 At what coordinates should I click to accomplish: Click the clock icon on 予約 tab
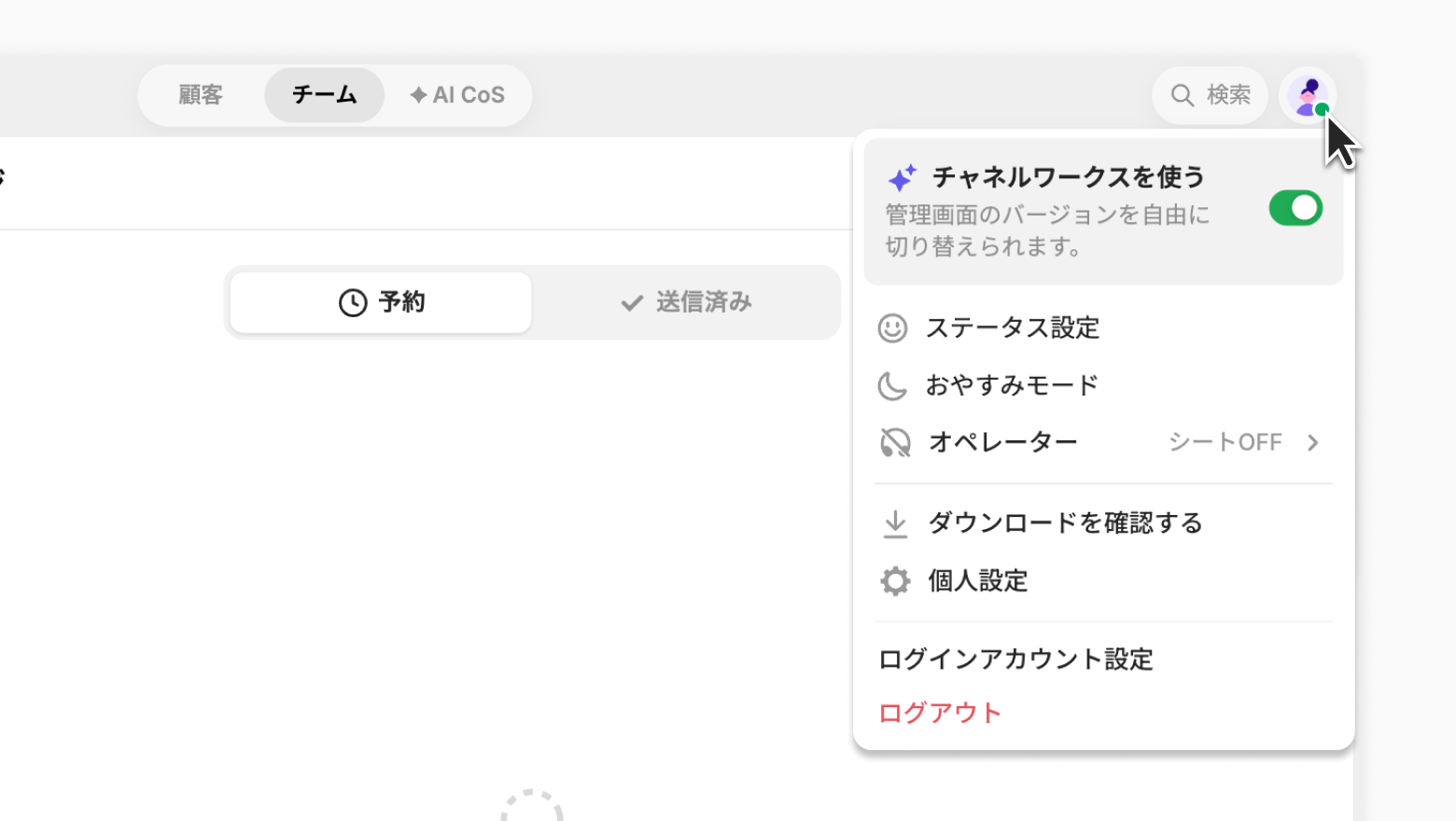click(353, 302)
